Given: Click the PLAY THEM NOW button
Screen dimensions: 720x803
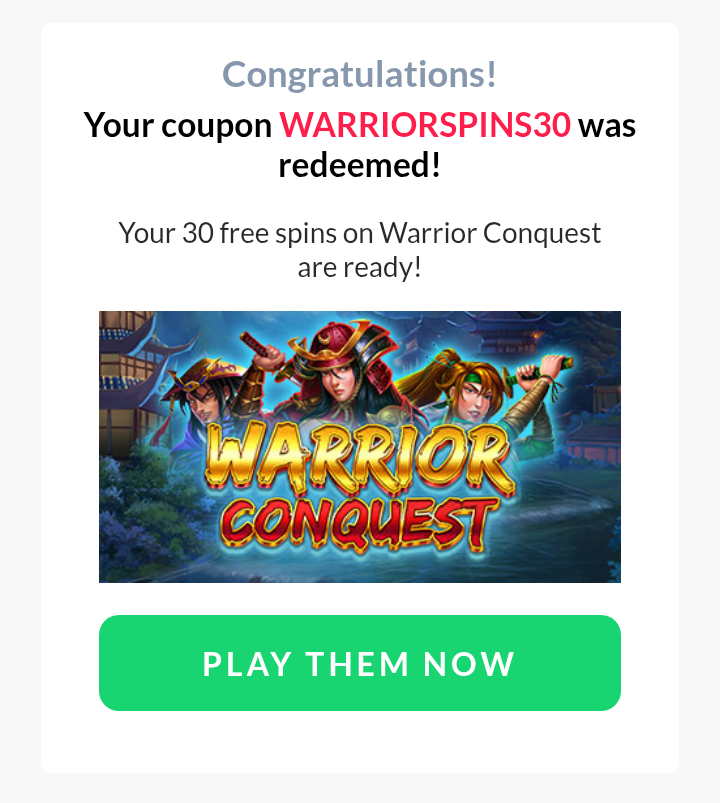Looking at the screenshot, I should tap(359, 663).
